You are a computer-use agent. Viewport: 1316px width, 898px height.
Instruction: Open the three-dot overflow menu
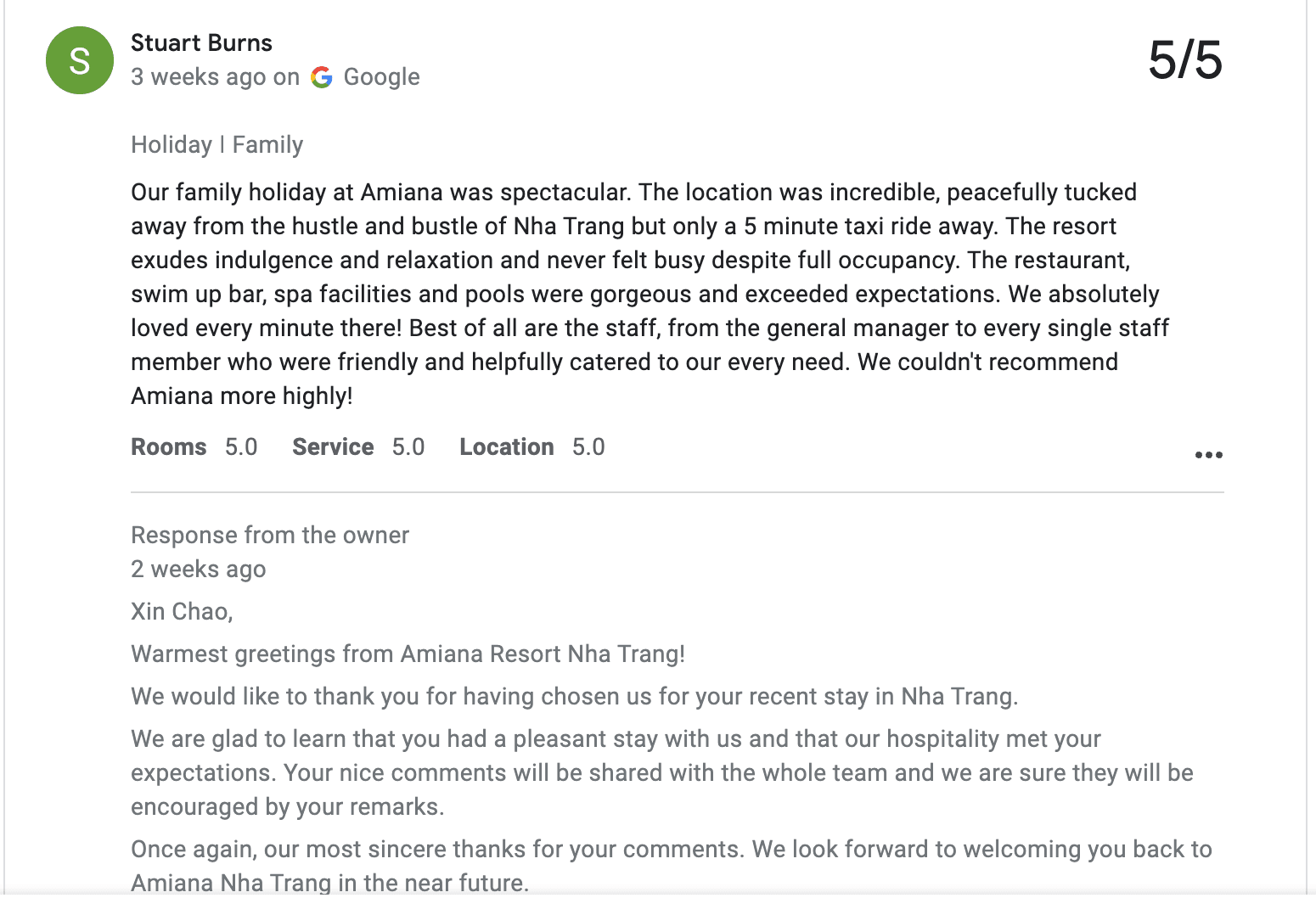1208,455
